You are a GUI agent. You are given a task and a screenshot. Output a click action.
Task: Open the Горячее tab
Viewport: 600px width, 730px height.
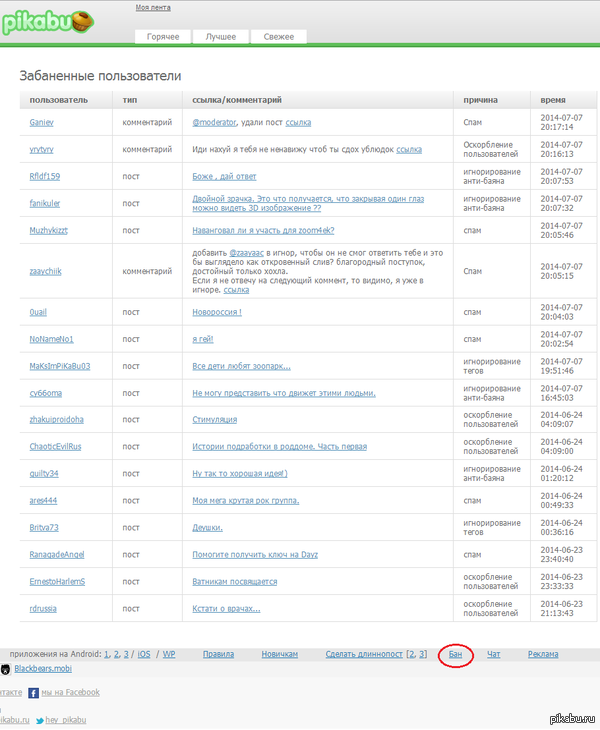coord(163,37)
